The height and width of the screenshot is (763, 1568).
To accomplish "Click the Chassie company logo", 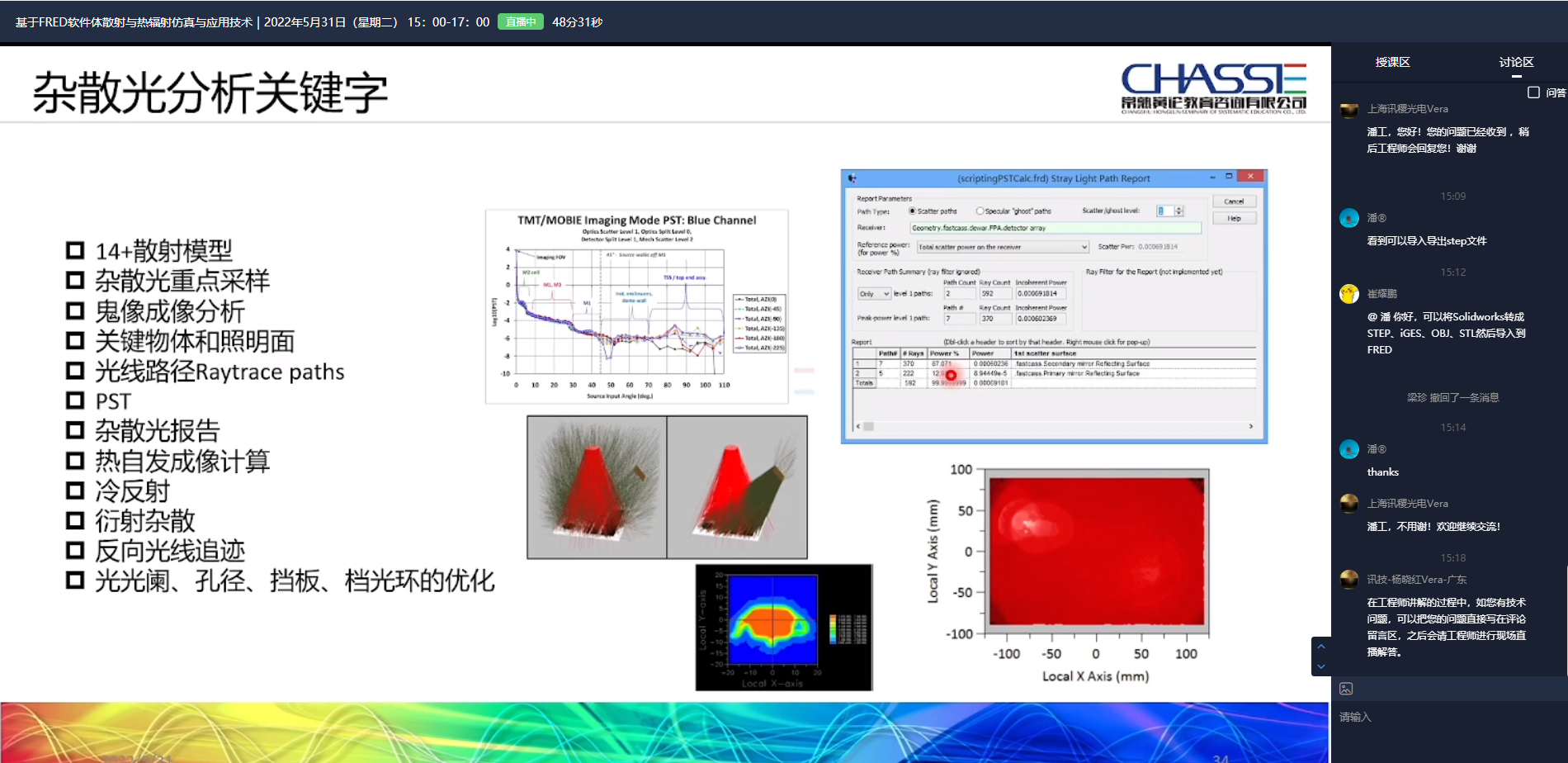I will [x=1213, y=88].
